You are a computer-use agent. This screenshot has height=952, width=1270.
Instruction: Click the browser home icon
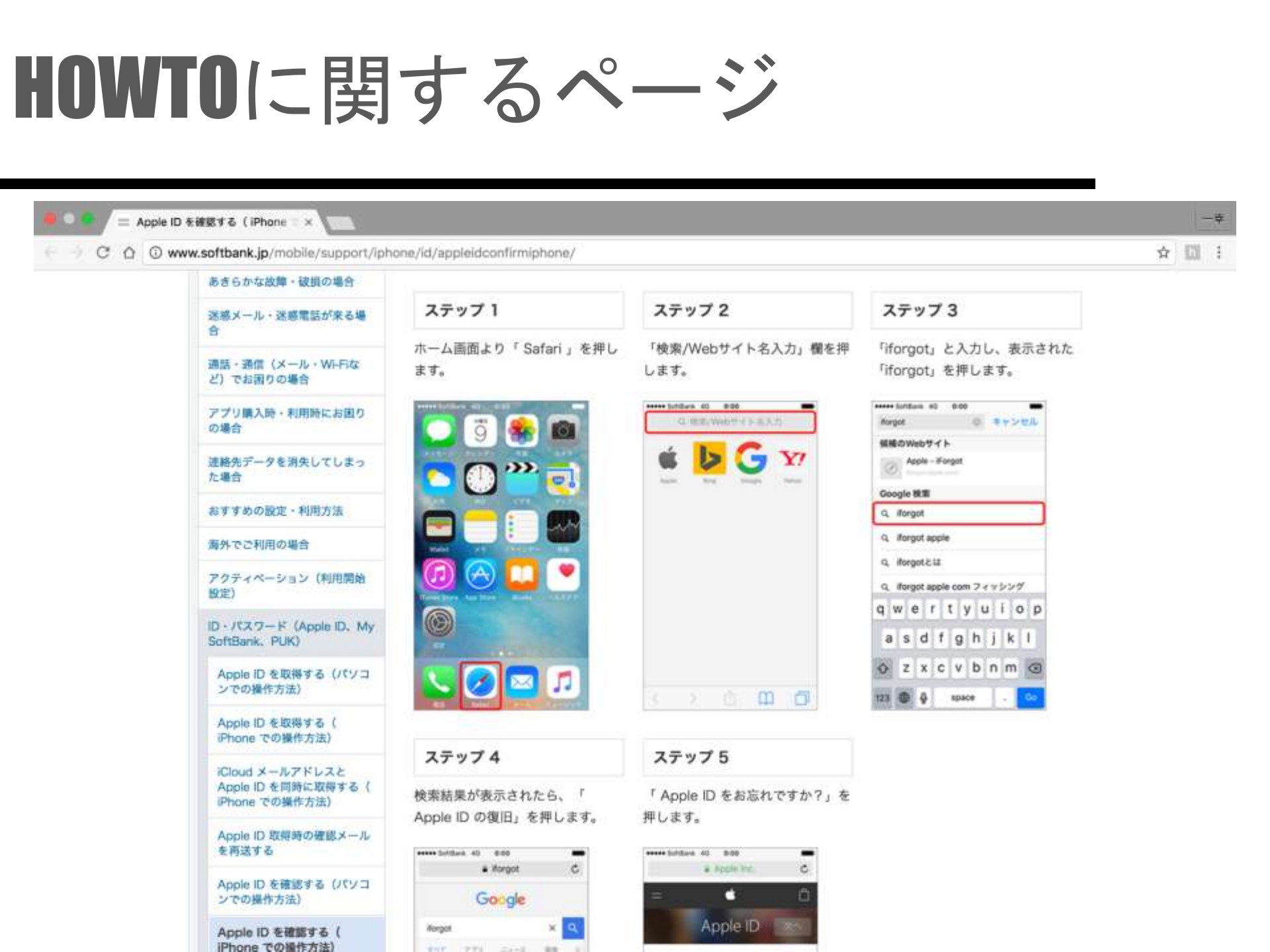point(130,253)
